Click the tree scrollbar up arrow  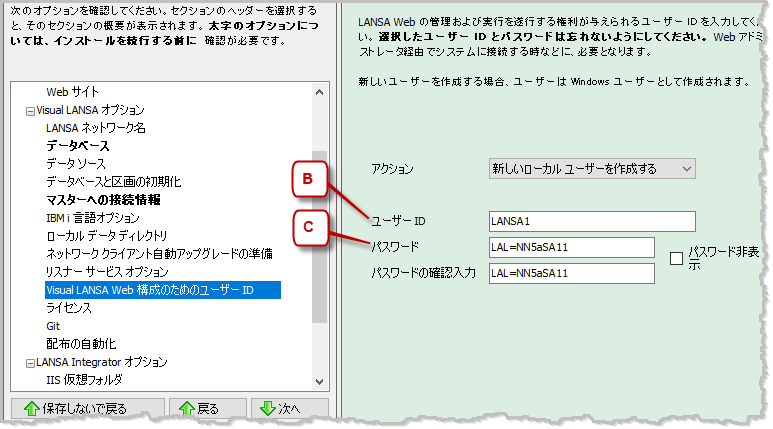(319, 92)
